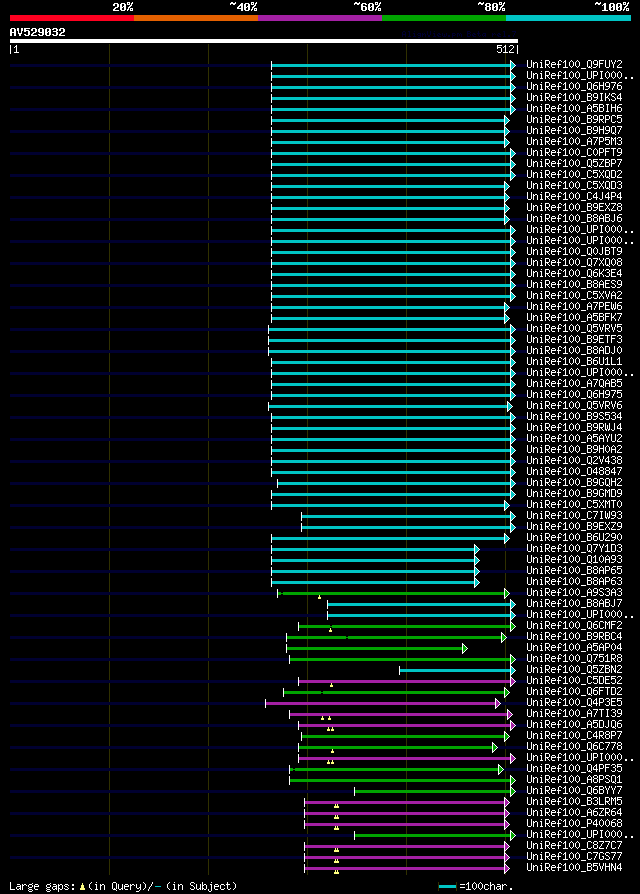Click the white query sequence bar
Screen dimensions: 640x894
pyautogui.click(x=264, y=41)
